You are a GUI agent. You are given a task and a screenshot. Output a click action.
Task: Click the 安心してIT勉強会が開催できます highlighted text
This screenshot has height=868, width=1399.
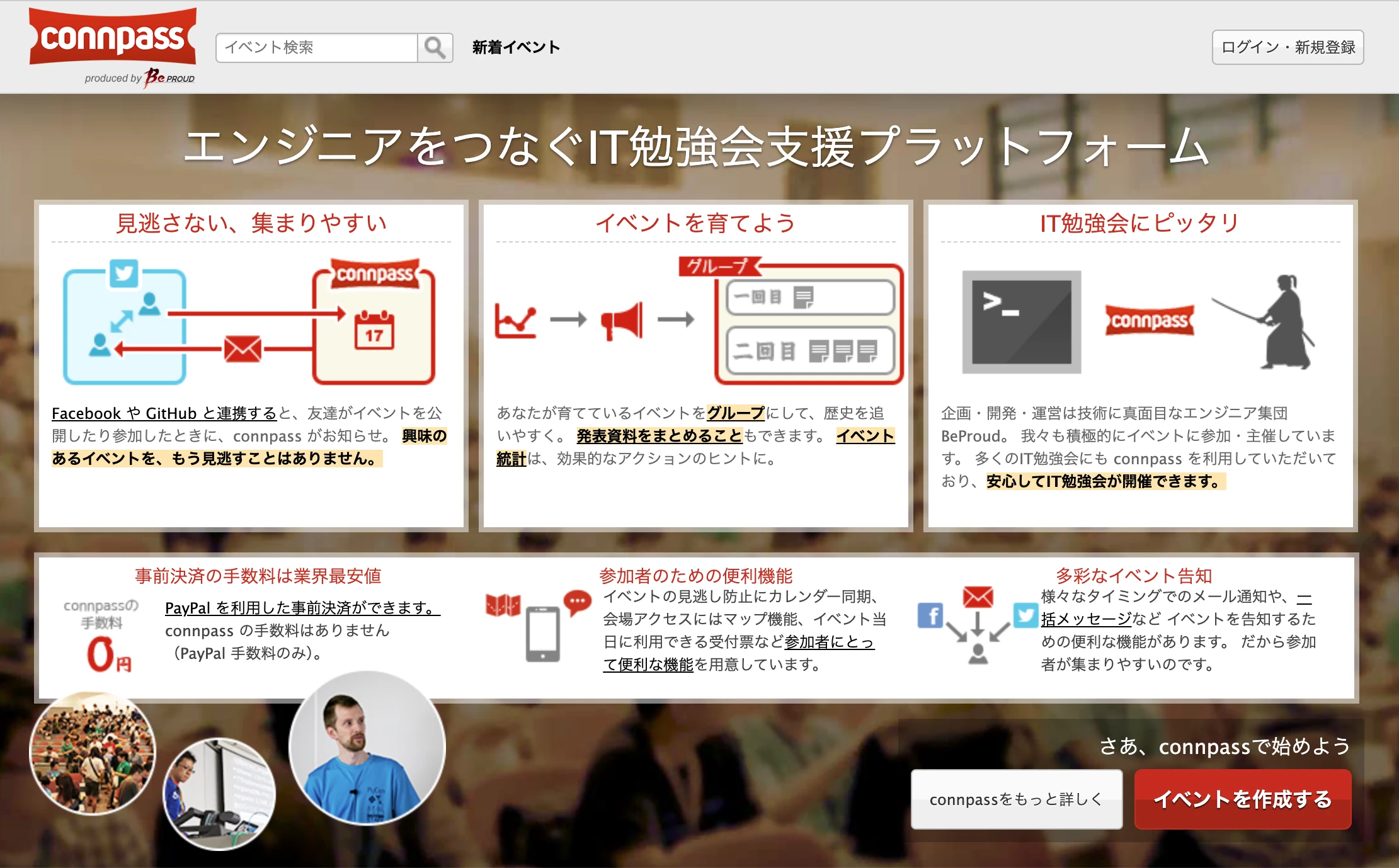pyautogui.click(x=1105, y=481)
